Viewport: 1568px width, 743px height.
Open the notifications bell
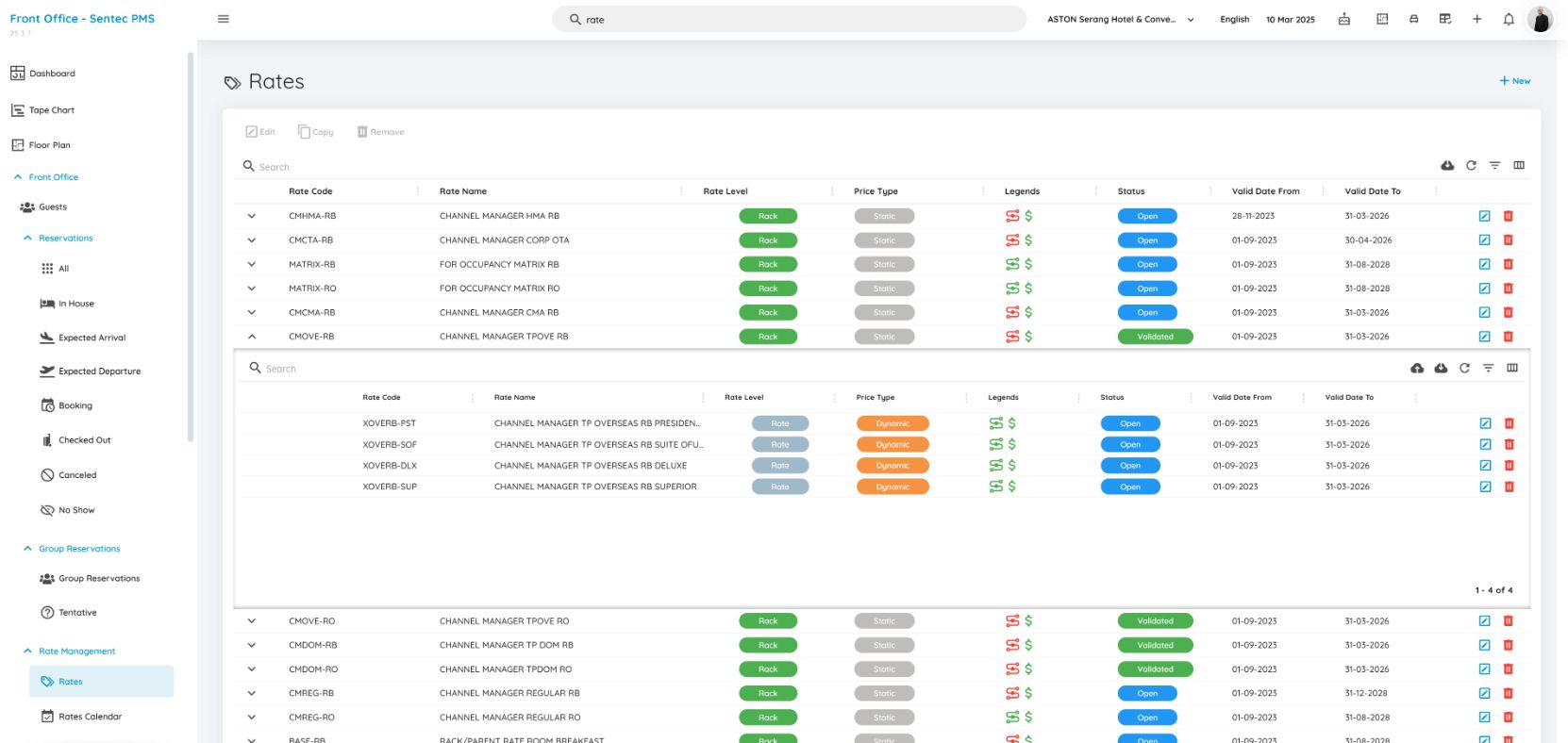coord(1509,19)
